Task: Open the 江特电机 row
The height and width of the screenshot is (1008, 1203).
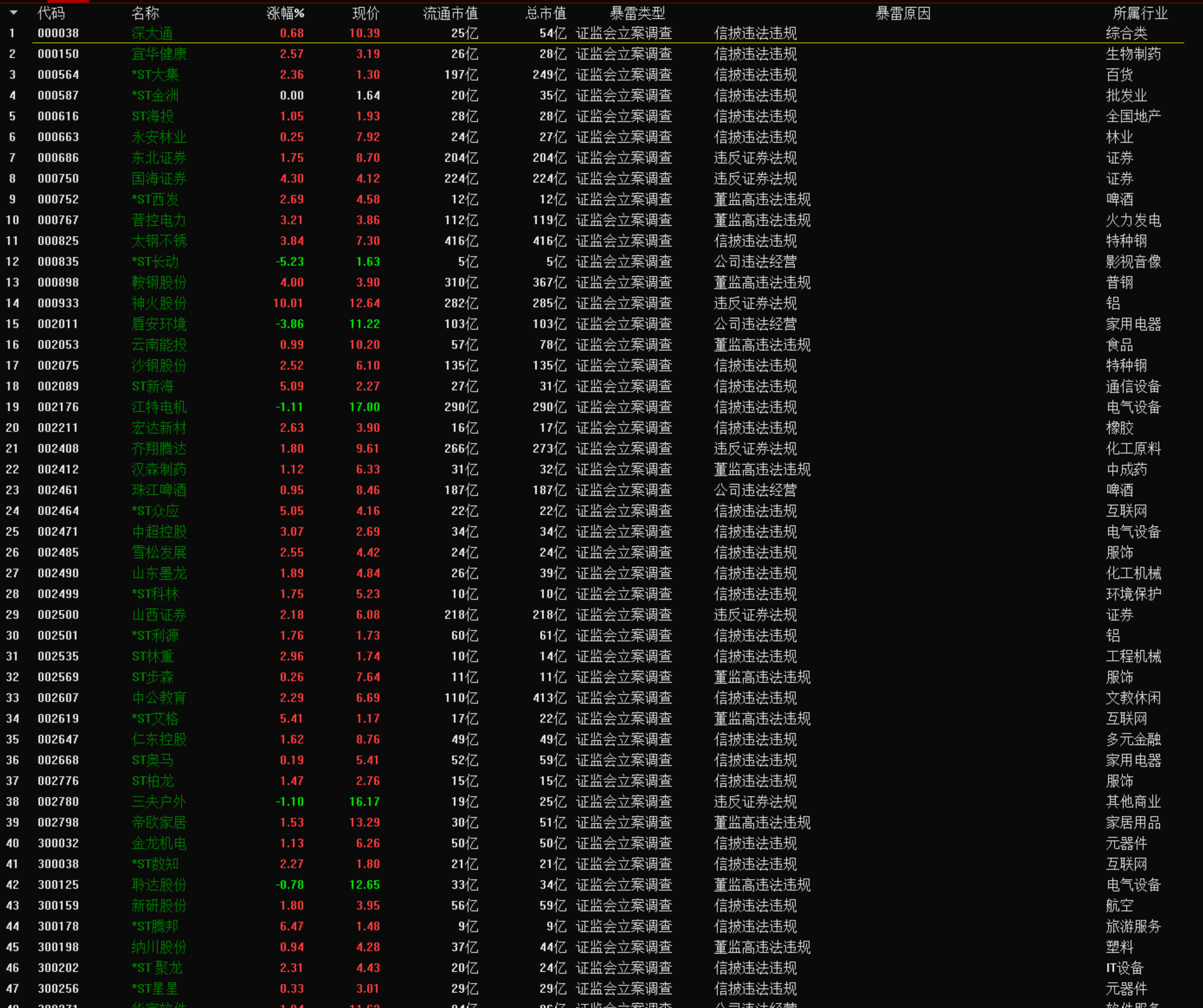Action: pyautogui.click(x=159, y=407)
